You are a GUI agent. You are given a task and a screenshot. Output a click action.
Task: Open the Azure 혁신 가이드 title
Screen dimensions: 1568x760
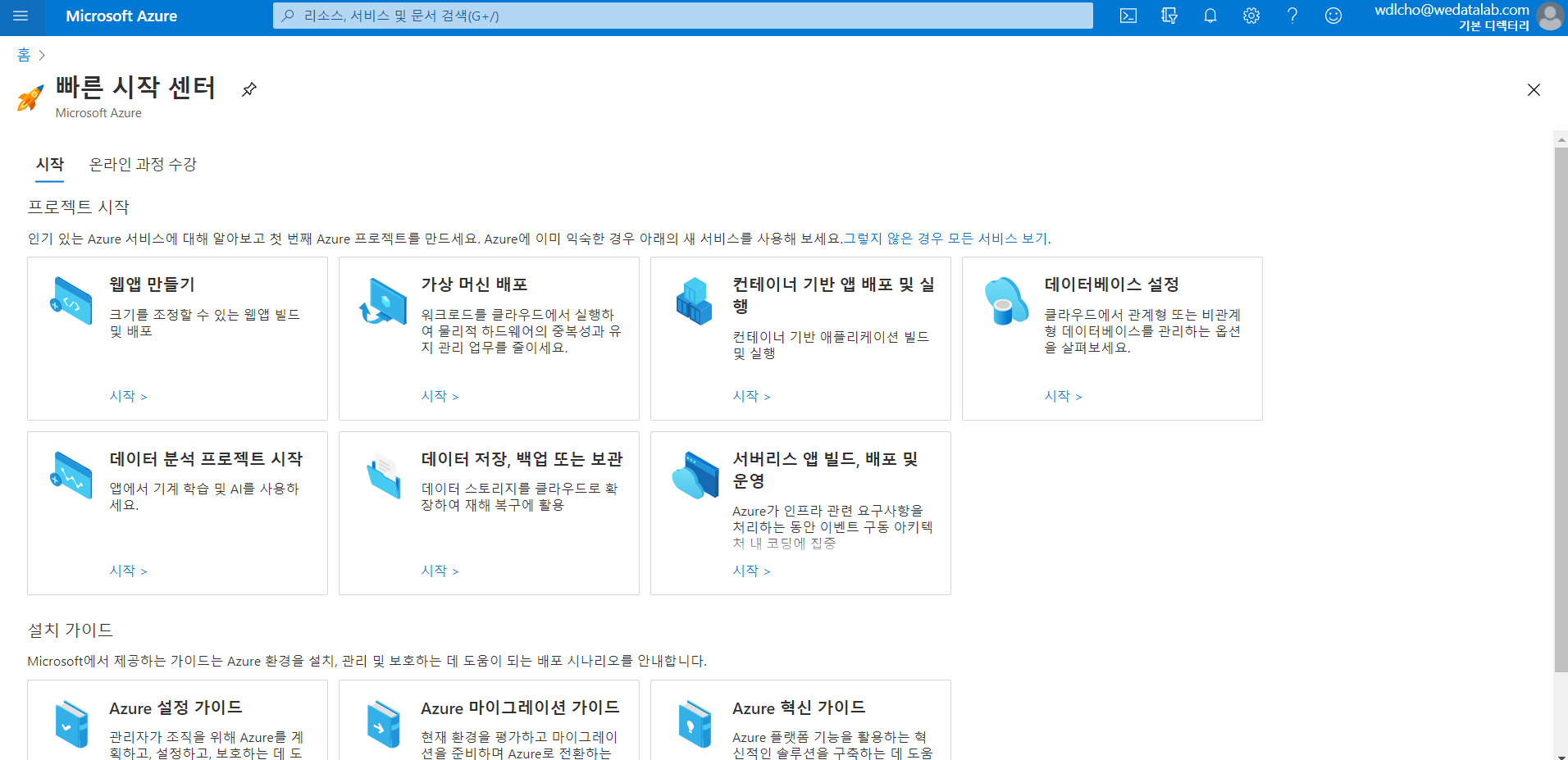800,708
